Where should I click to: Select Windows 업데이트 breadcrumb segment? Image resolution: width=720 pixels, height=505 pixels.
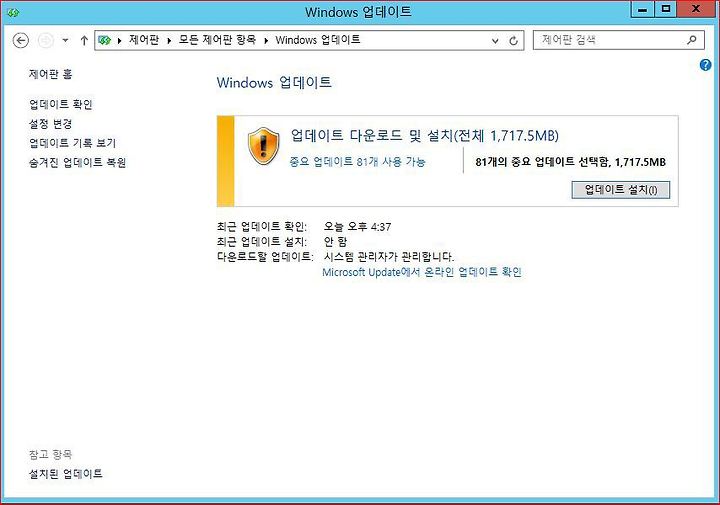click(318, 40)
